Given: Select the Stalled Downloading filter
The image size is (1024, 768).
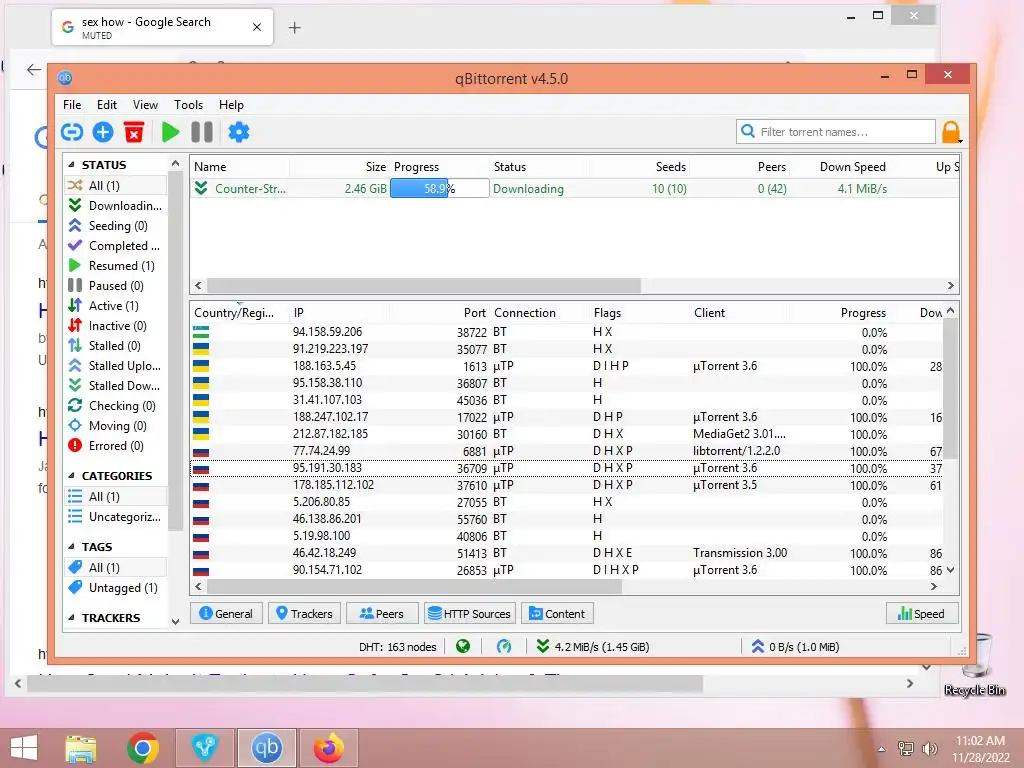Looking at the screenshot, I should (x=115, y=386).
